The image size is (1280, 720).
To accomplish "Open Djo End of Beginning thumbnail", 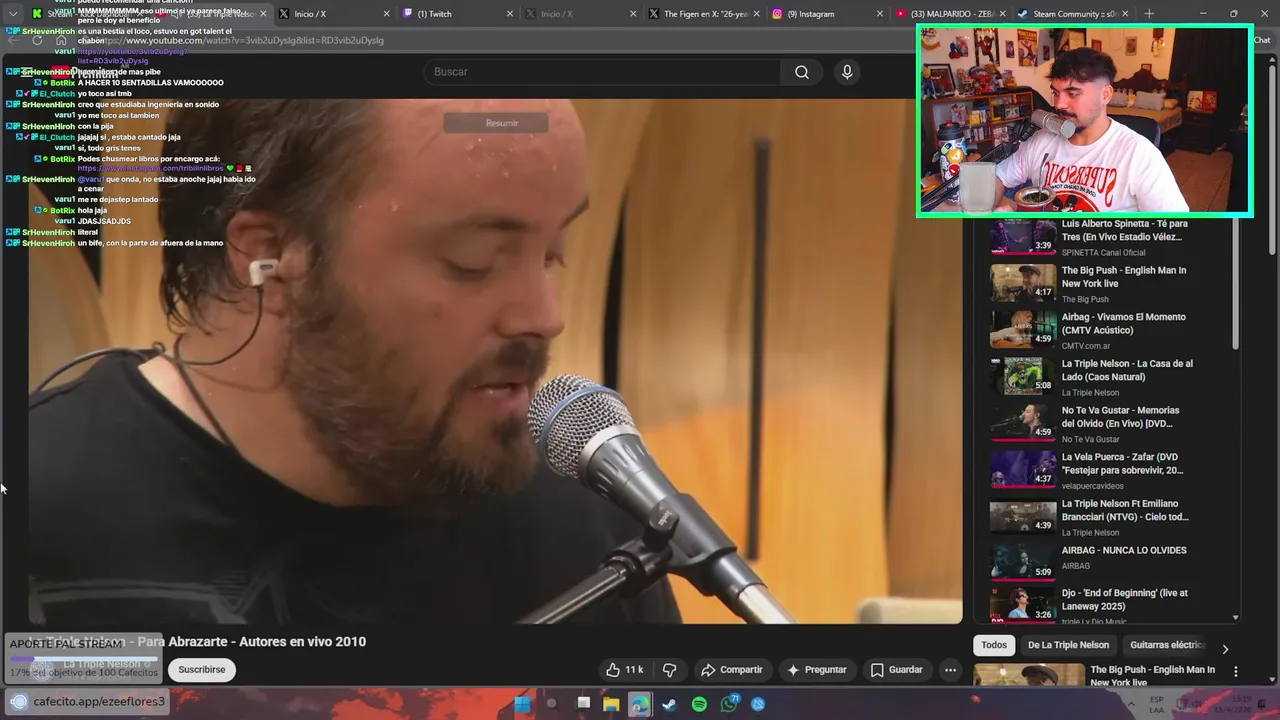I will (x=1023, y=605).
